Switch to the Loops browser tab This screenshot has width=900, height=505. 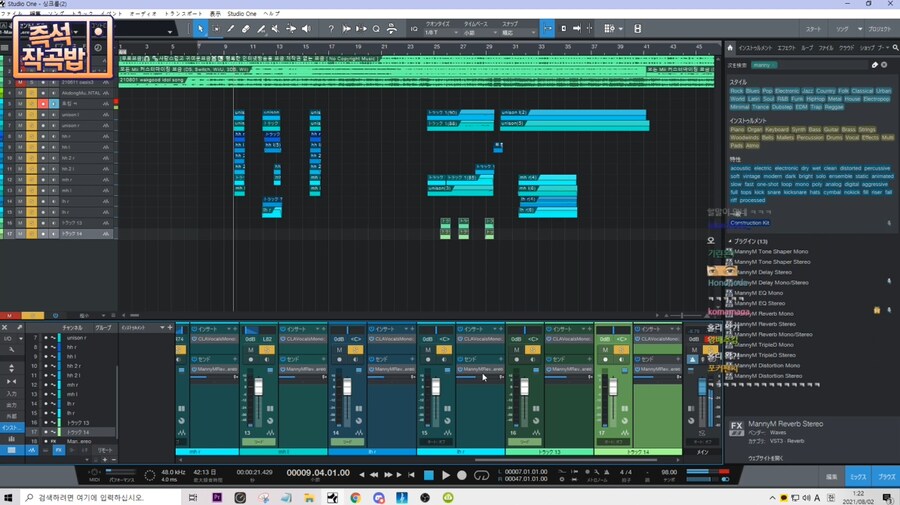(x=807, y=48)
